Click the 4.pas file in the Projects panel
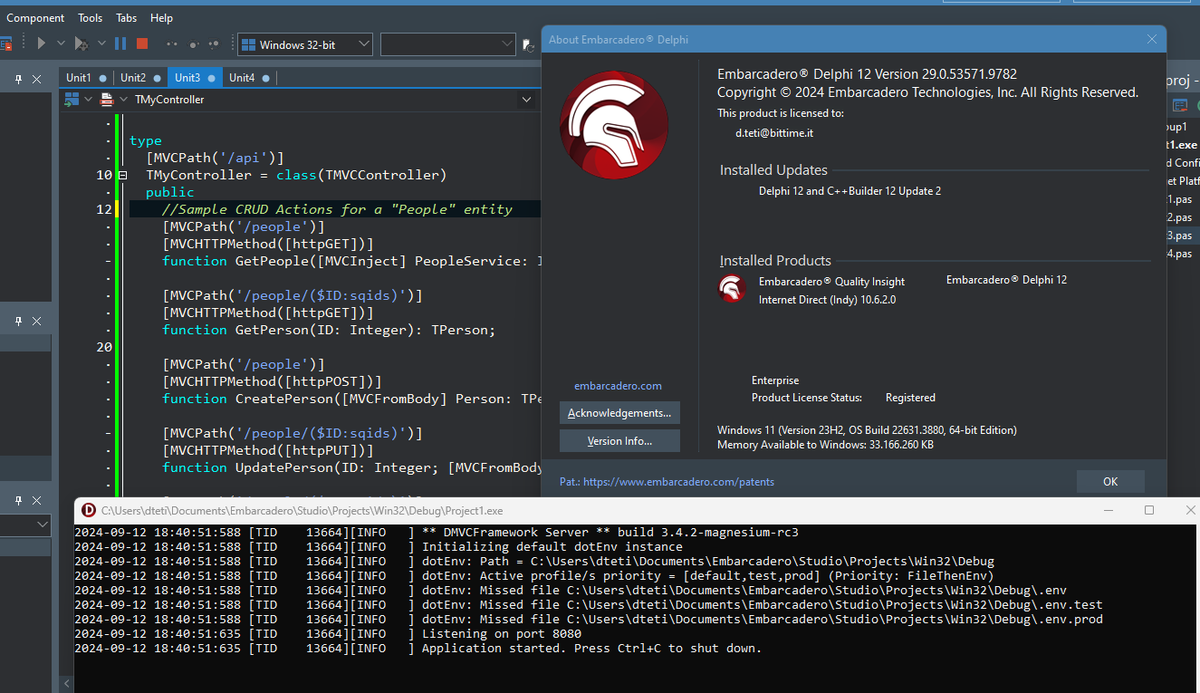Viewport: 1200px width, 693px height. (x=1181, y=254)
